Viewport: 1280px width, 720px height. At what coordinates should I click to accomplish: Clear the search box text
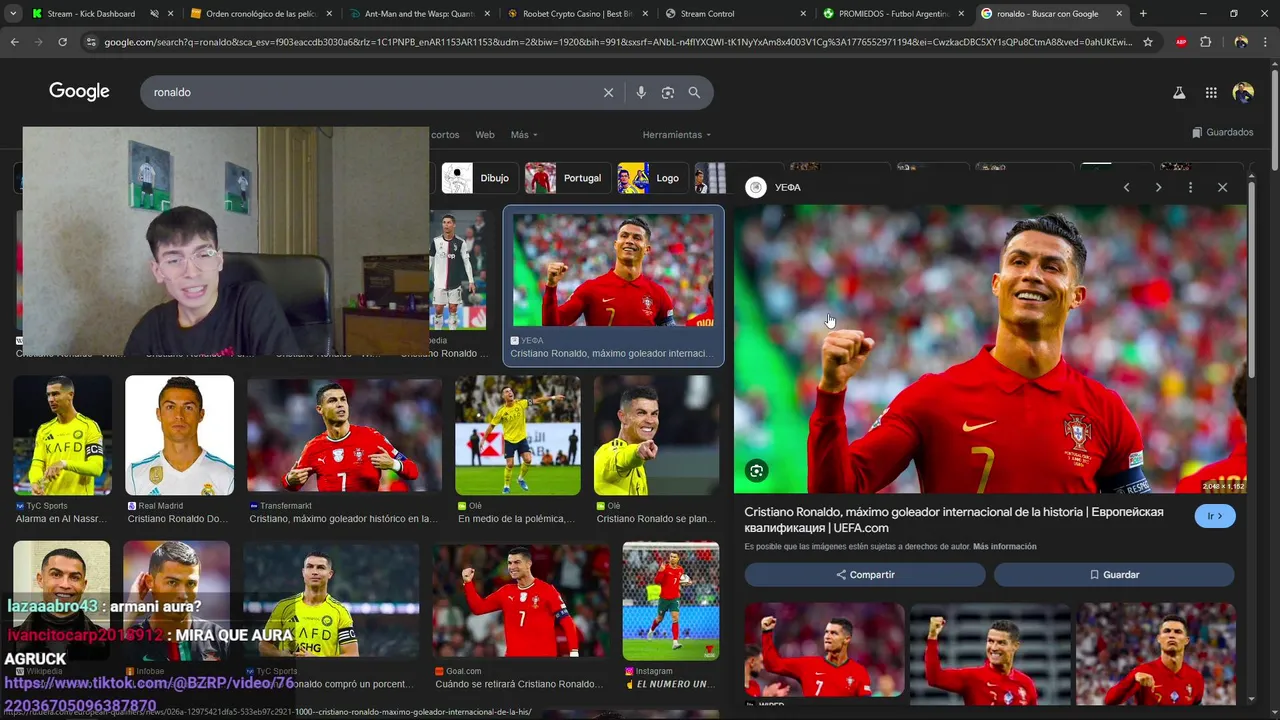click(608, 92)
